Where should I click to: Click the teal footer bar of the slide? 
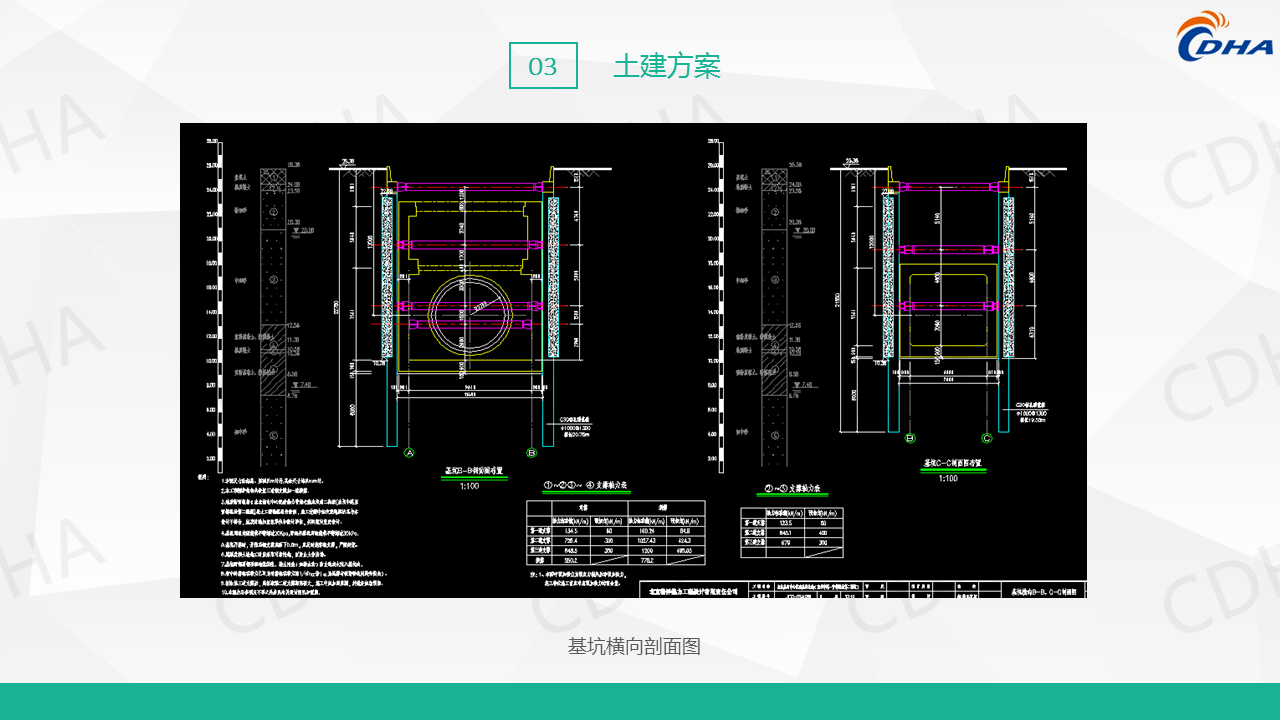[640, 701]
